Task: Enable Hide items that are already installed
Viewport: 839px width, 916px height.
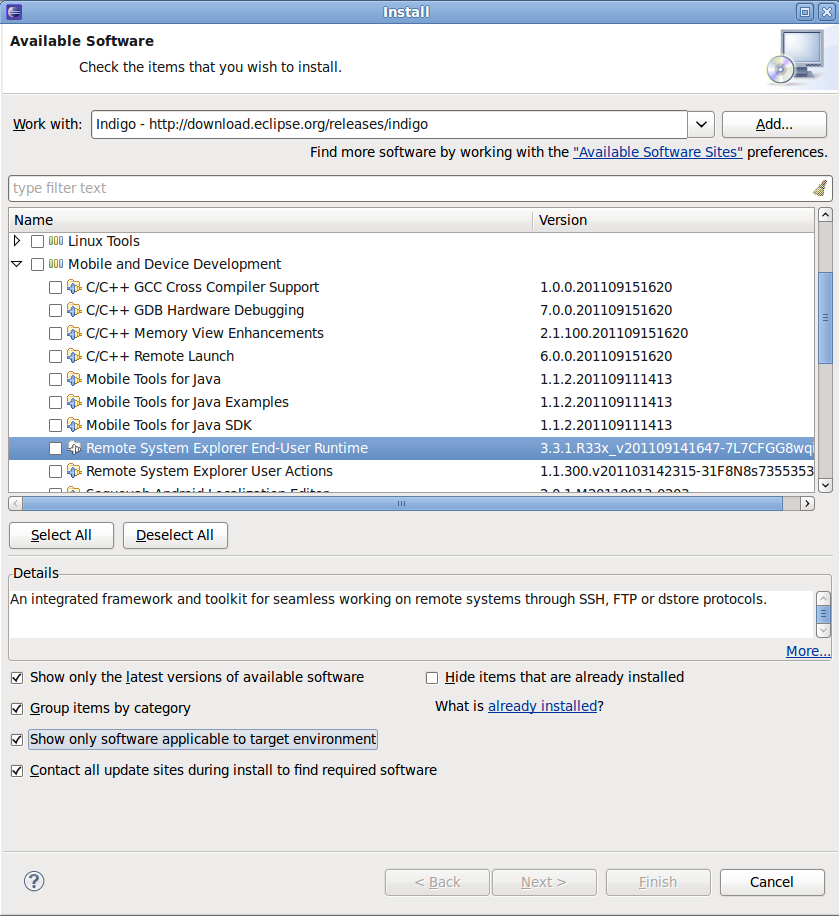Action: coord(432,678)
